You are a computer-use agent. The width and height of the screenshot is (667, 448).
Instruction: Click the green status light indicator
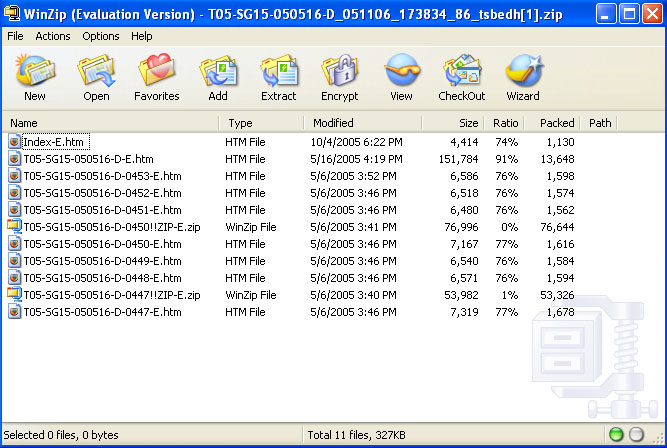(x=616, y=434)
